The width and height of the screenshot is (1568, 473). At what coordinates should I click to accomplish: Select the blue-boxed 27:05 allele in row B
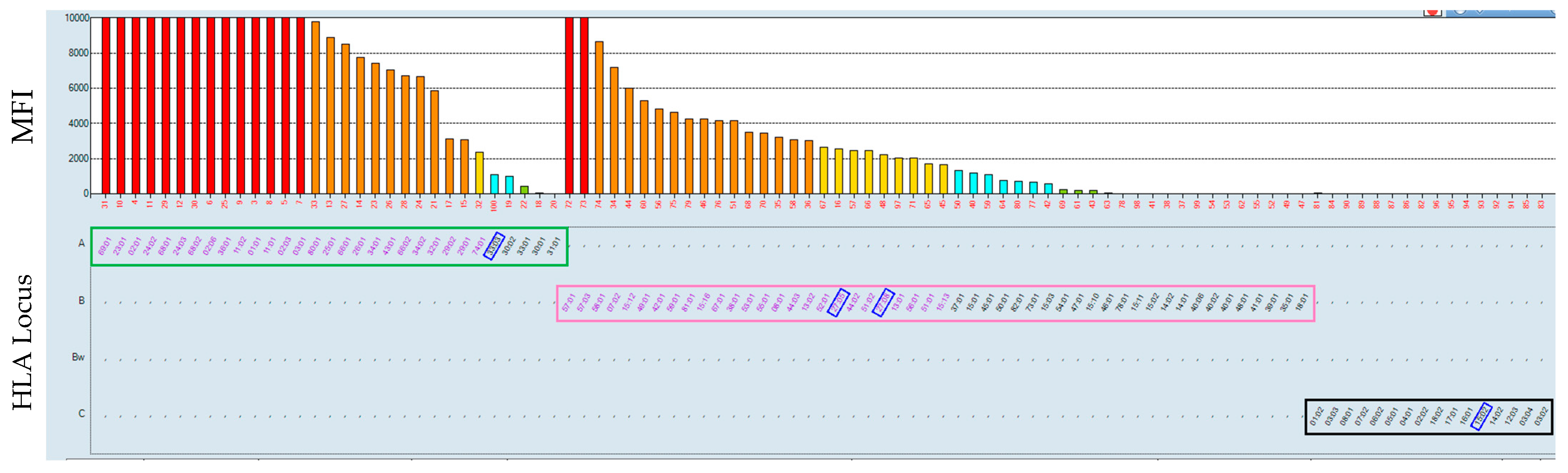838,303
